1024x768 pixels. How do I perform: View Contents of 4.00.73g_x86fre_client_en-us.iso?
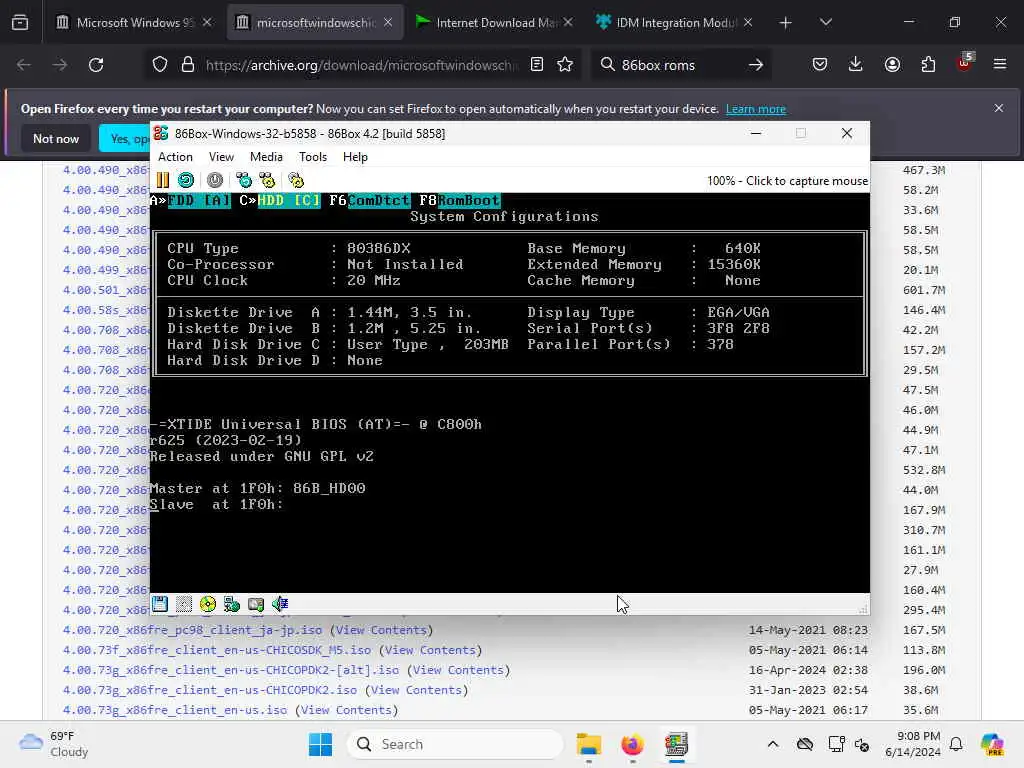(346, 710)
